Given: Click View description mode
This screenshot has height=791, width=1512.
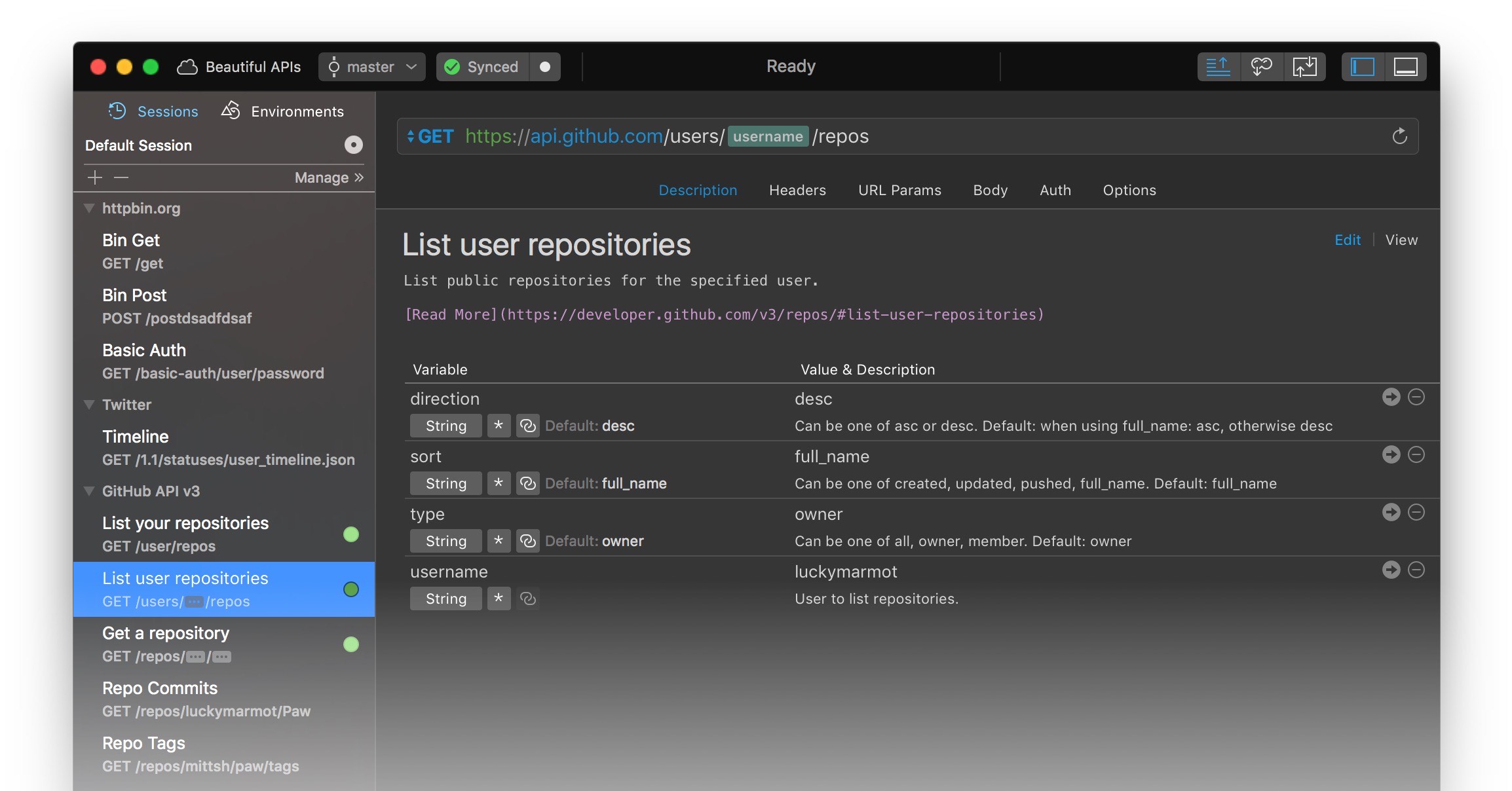Looking at the screenshot, I should click(1401, 240).
